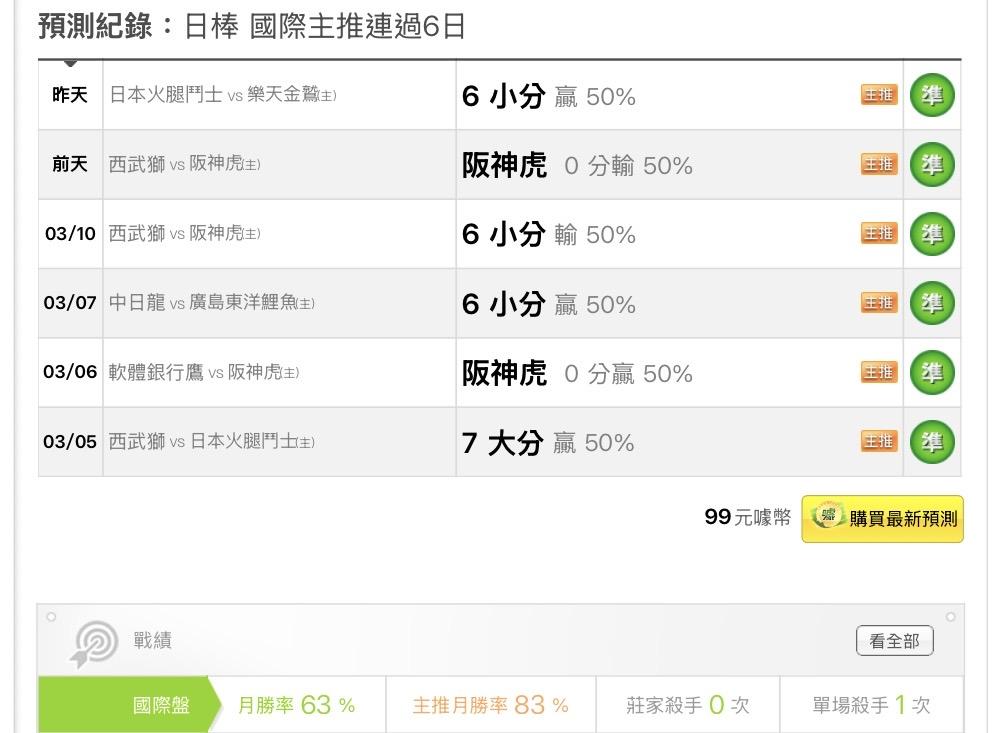Screen dimensions: 1000x733
Task: Click the green 準 icon in yesterday's row
Action: point(932,96)
